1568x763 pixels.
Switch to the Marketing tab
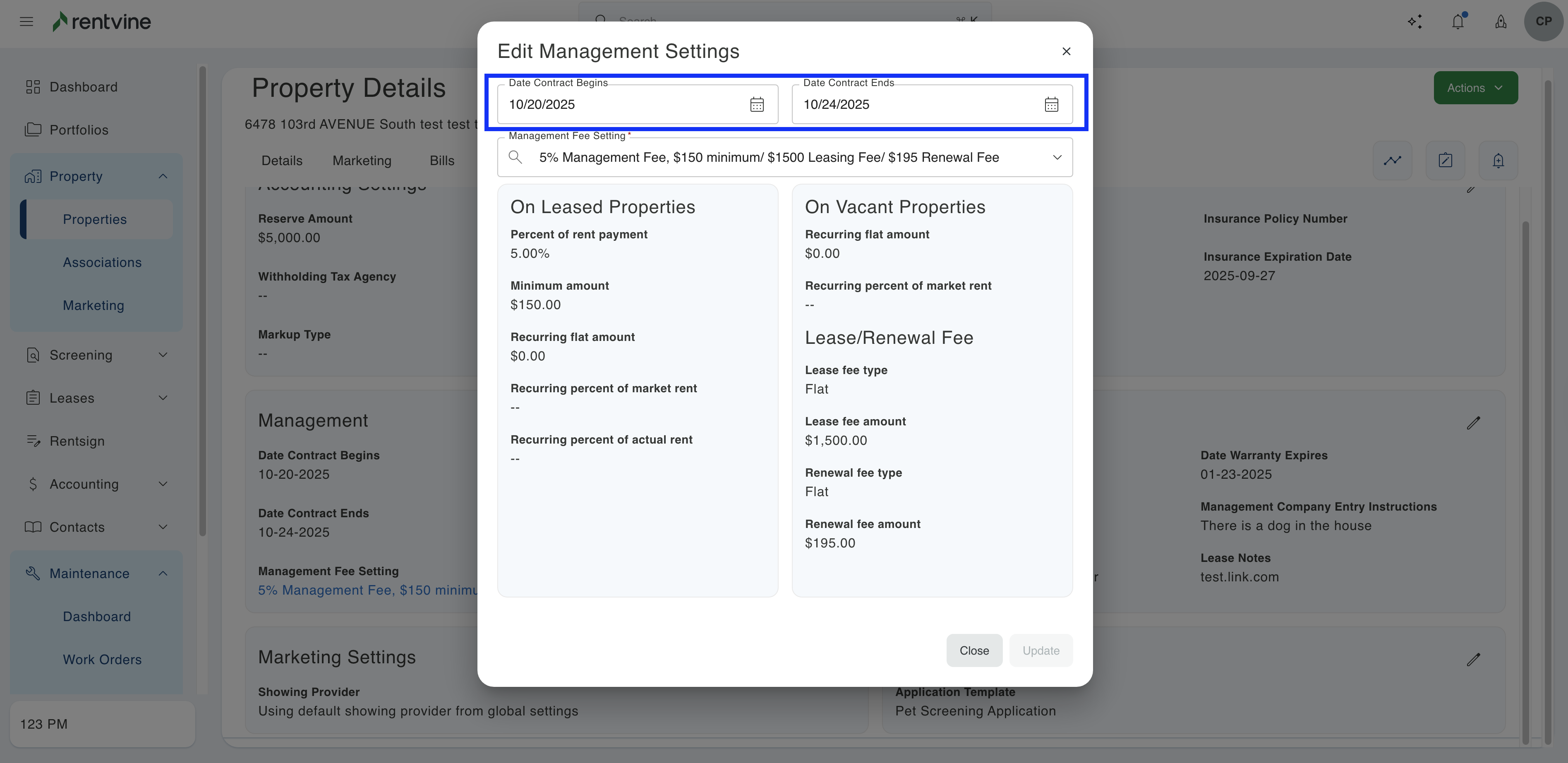tap(362, 161)
